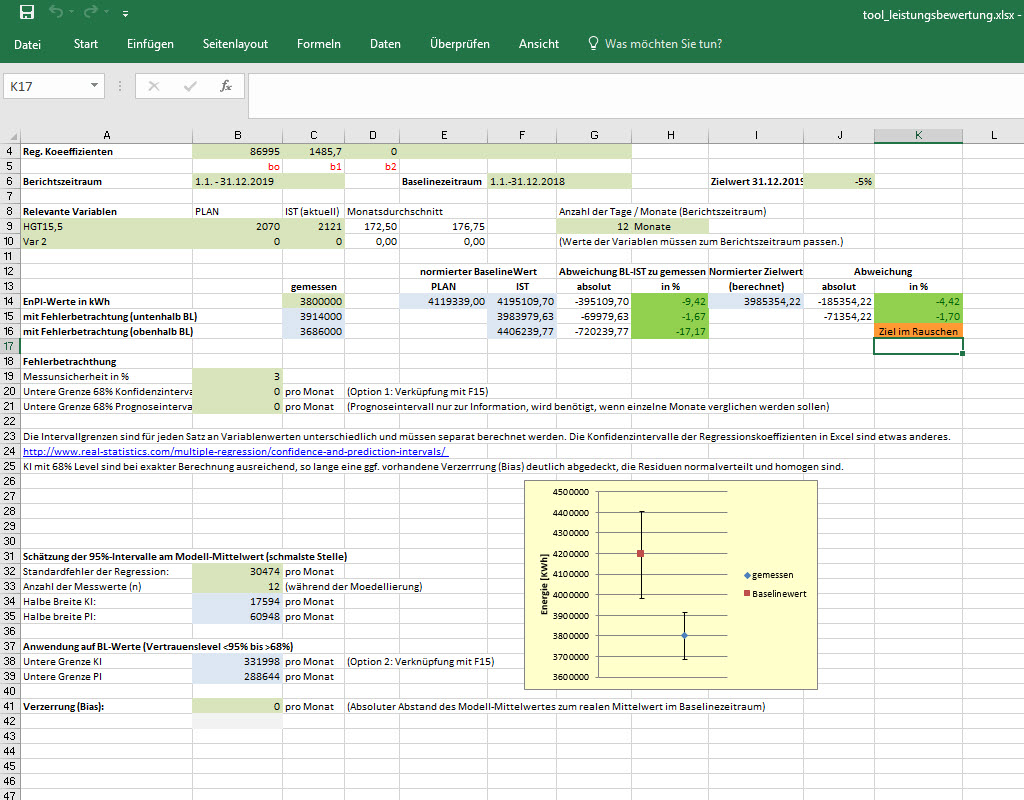Screen dimensions: 1024x800
Task: Open the Customize Quick Access Toolbar dropdown
Action: pyautogui.click(x=125, y=14)
